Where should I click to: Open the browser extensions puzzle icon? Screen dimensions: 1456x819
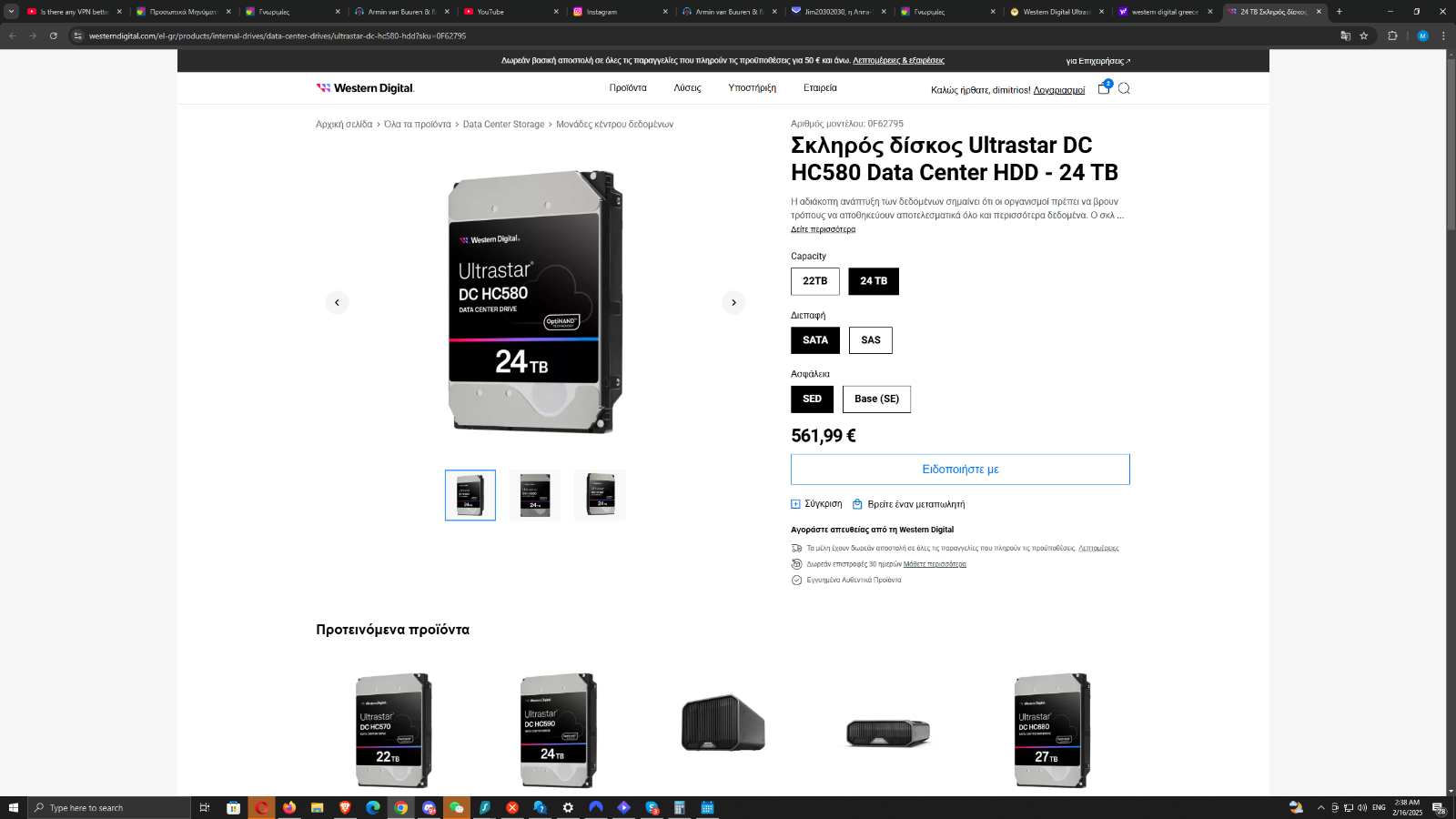(x=1392, y=35)
